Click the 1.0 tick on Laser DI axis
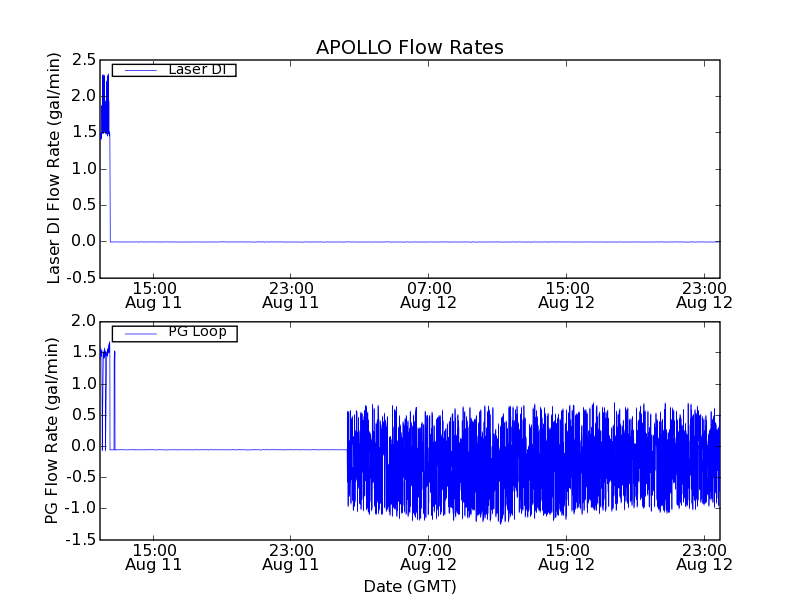800x600 pixels. click(84, 169)
